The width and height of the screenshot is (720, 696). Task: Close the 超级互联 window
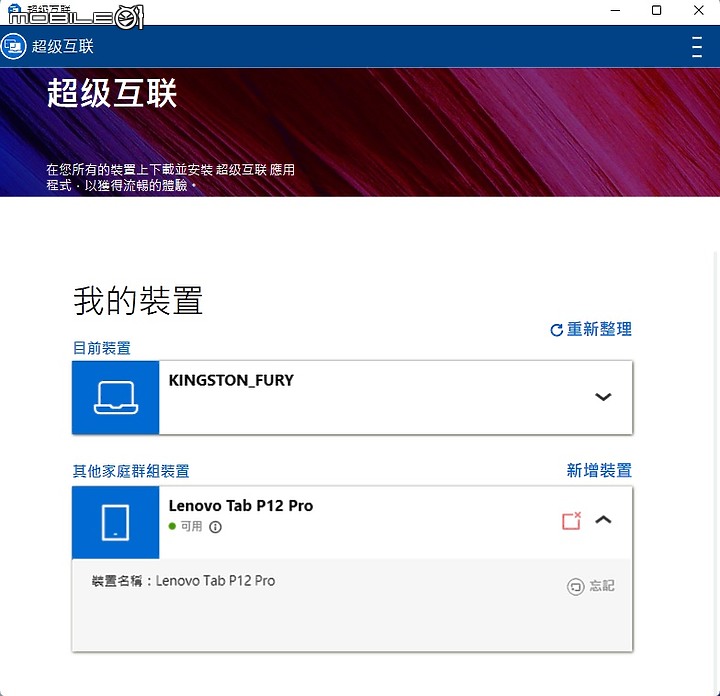tap(698, 11)
